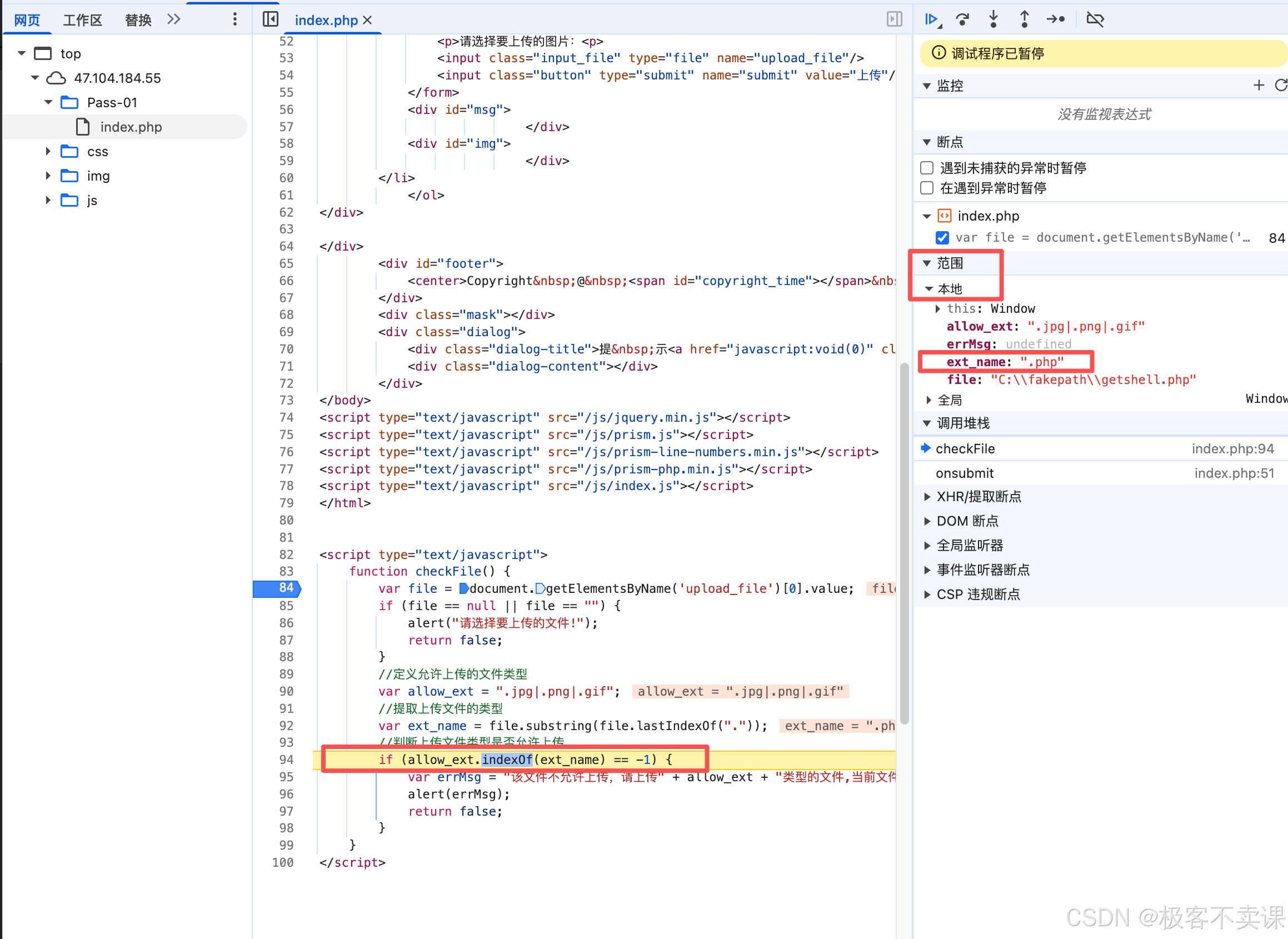Screen dimensions: 1288x939
Task: Expand the css folder
Action: coord(48,151)
